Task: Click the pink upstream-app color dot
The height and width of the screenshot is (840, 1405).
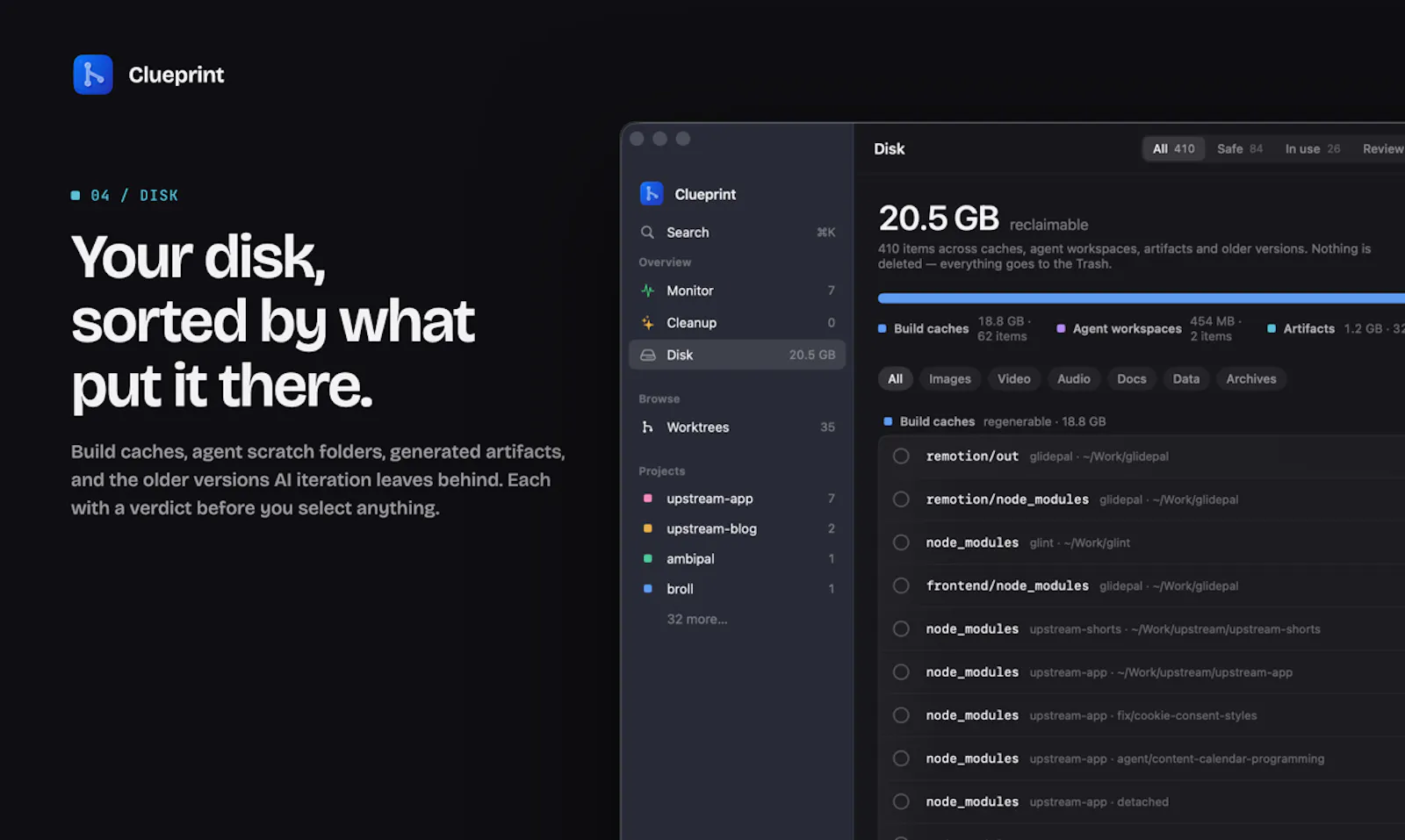Action: tap(648, 499)
